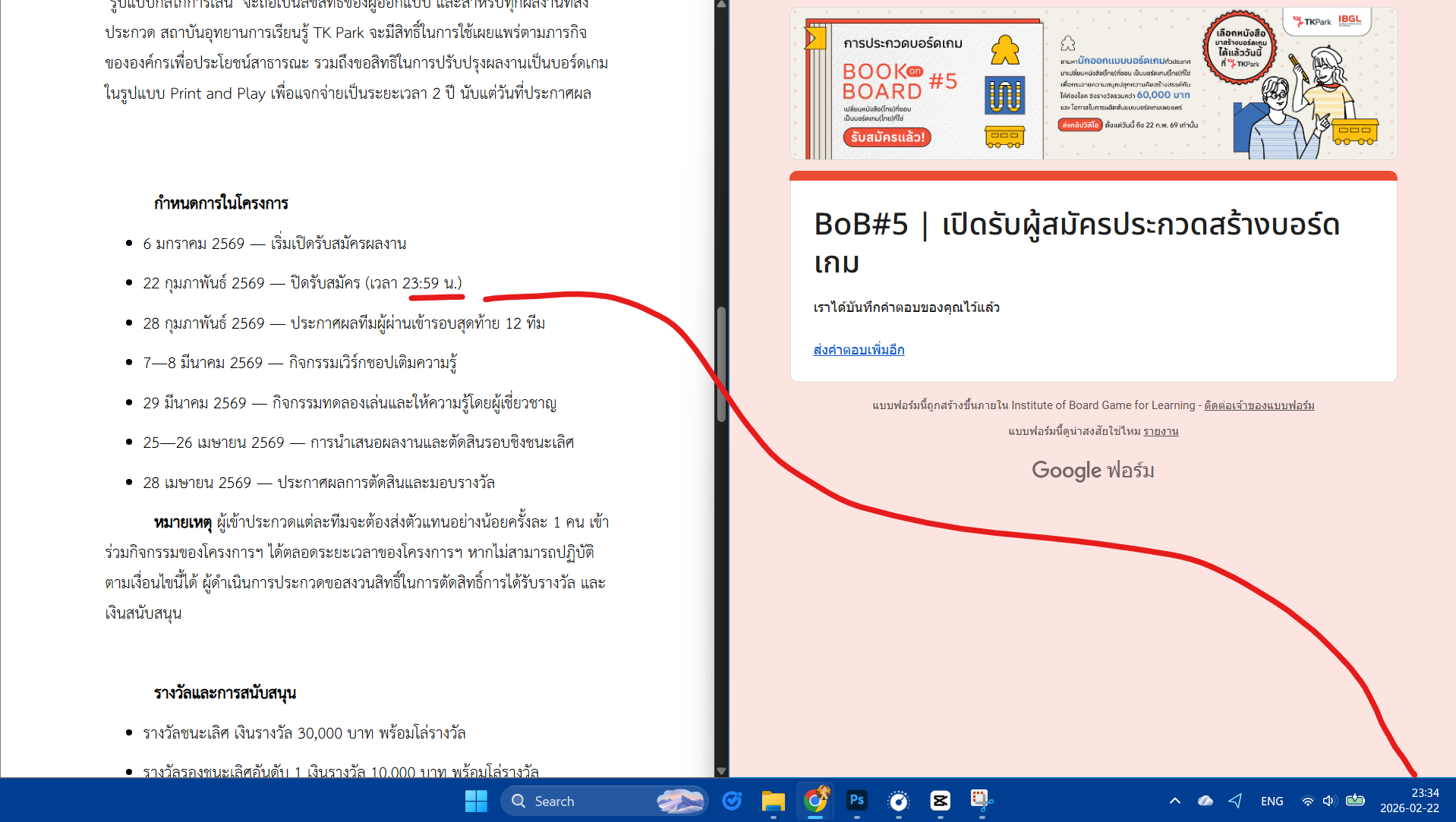The width and height of the screenshot is (1456, 822).
Task: Open File Explorer from the taskbar
Action: pyautogui.click(x=773, y=801)
